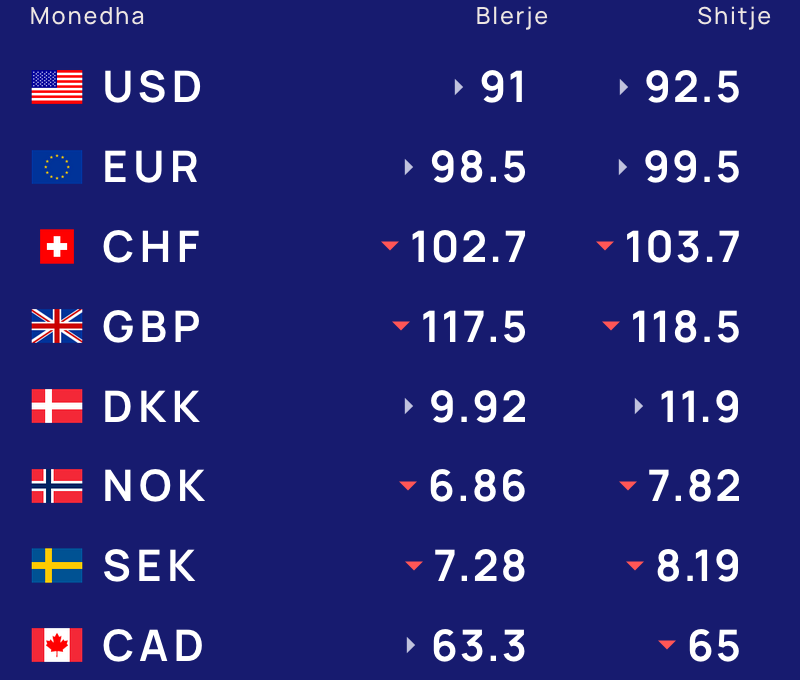The height and width of the screenshot is (680, 800).
Task: Click the Denmark flag icon
Action: 57,407
